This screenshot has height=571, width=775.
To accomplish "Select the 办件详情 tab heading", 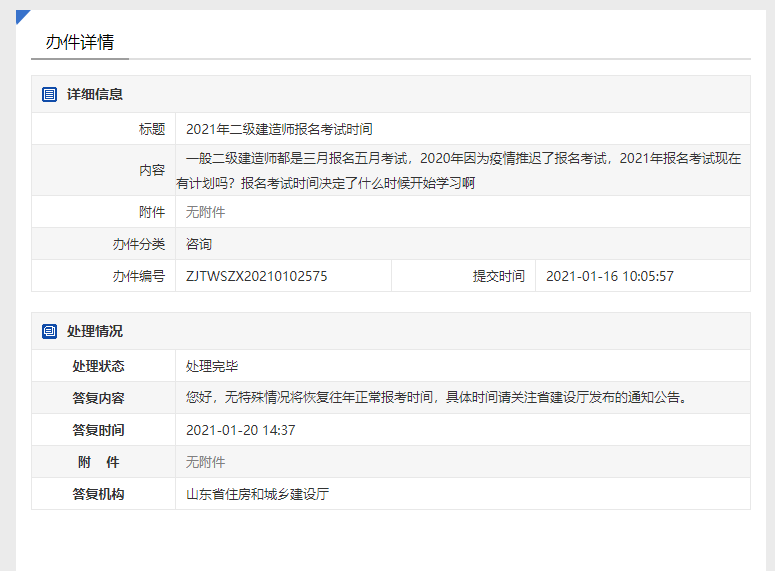I will click(x=80, y=42).
